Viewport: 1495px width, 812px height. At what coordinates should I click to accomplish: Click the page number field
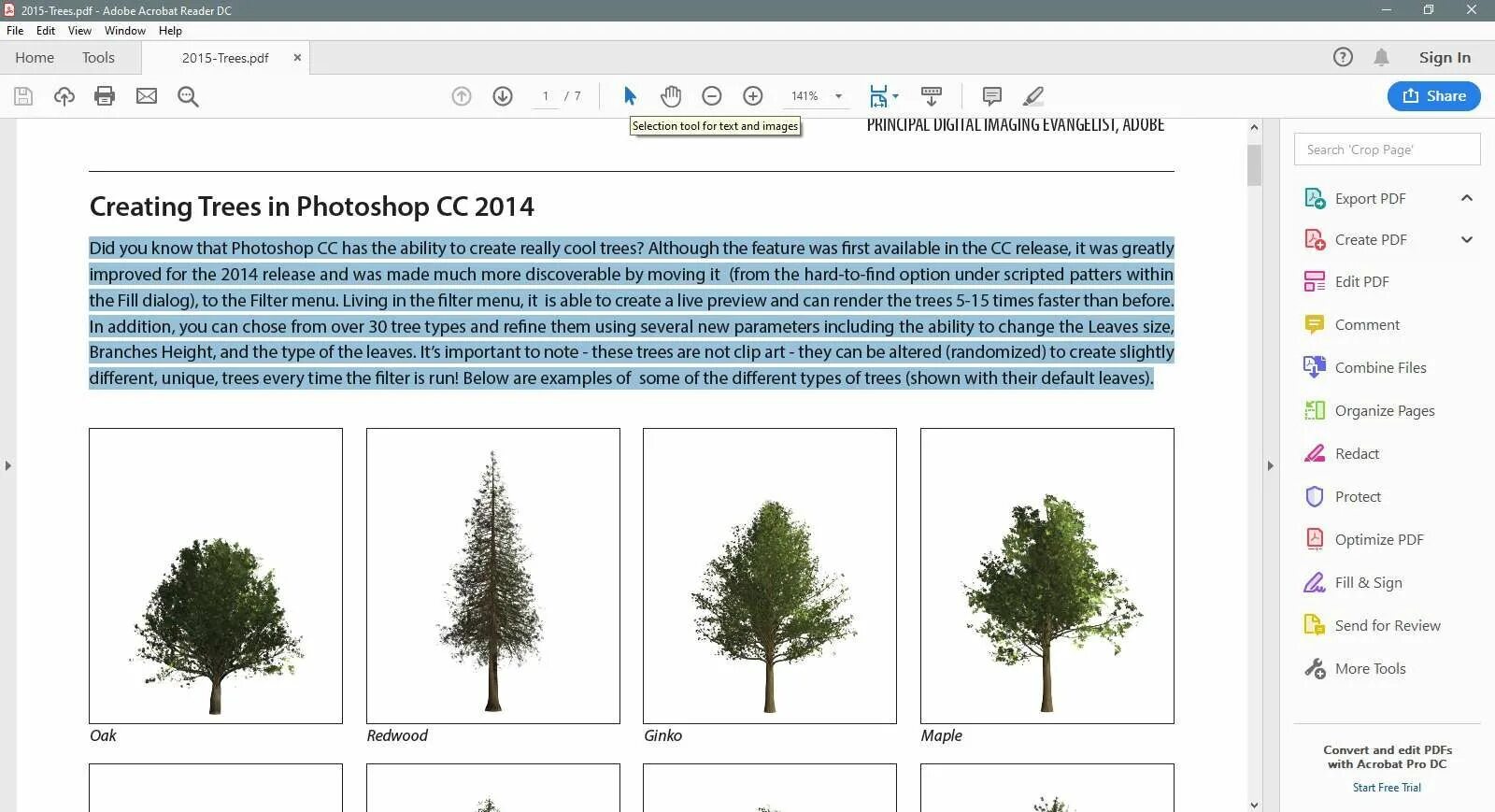[x=545, y=96]
